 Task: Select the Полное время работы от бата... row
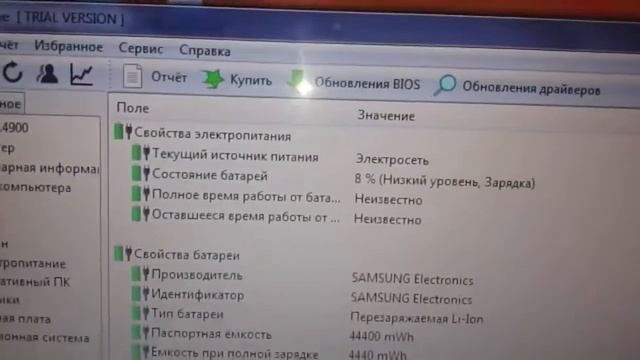246,197
